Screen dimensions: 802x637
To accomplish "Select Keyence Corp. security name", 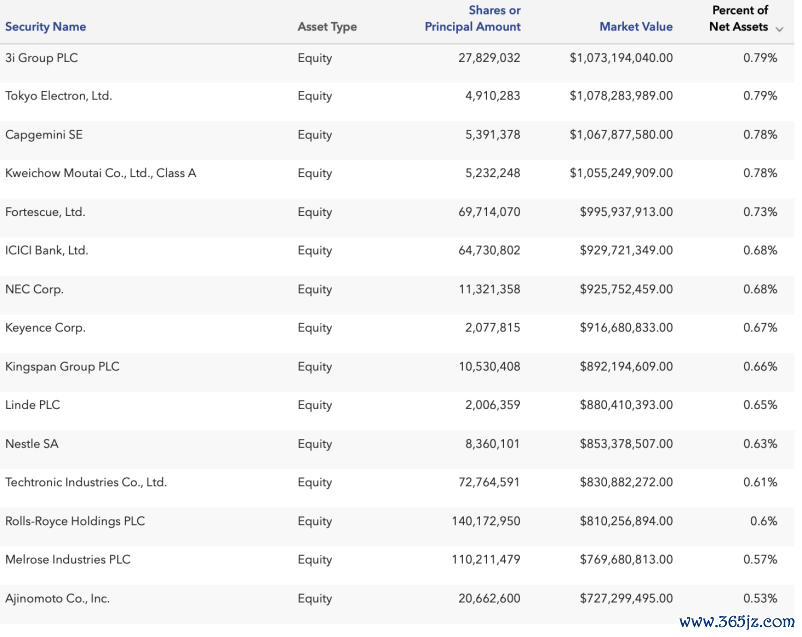I will 45,328.
